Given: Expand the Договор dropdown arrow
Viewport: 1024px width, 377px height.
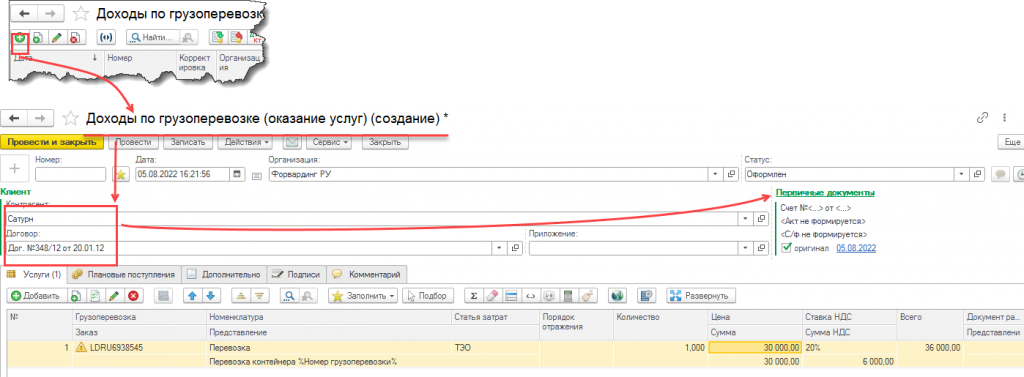Looking at the screenshot, I should click(x=500, y=248).
